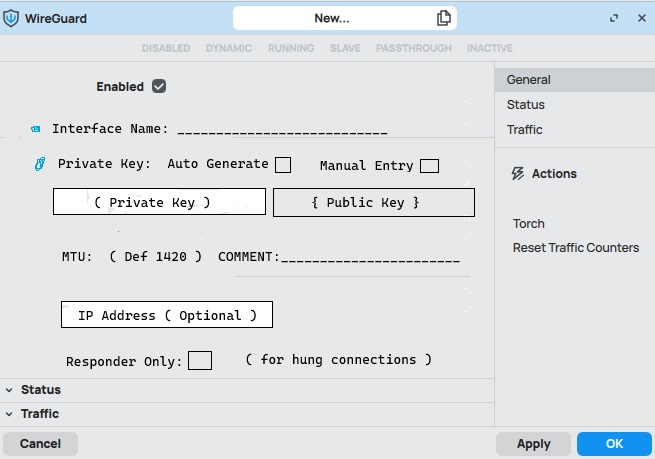
Task: Check the Manual Entry box
Action: [x=429, y=166]
